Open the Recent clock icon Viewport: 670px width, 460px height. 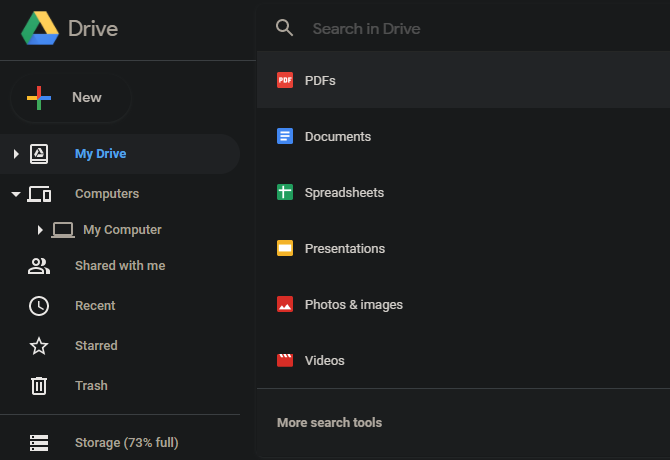(x=39, y=306)
